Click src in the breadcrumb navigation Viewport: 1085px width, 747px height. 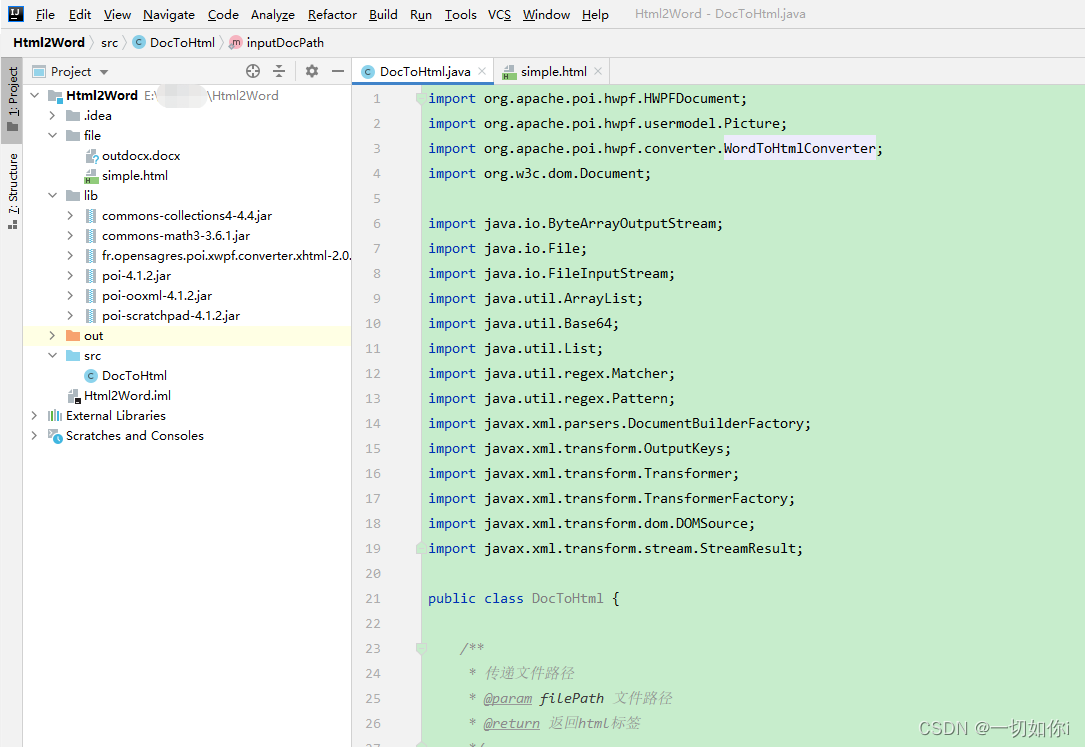(x=109, y=42)
